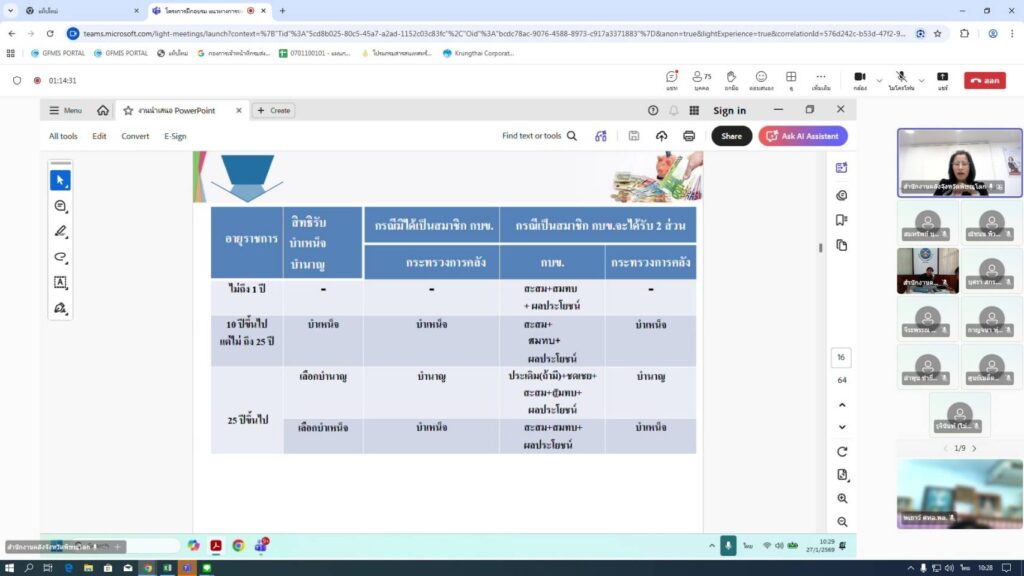
Task: Open the Acrobat bookmarks panel
Action: (841, 220)
